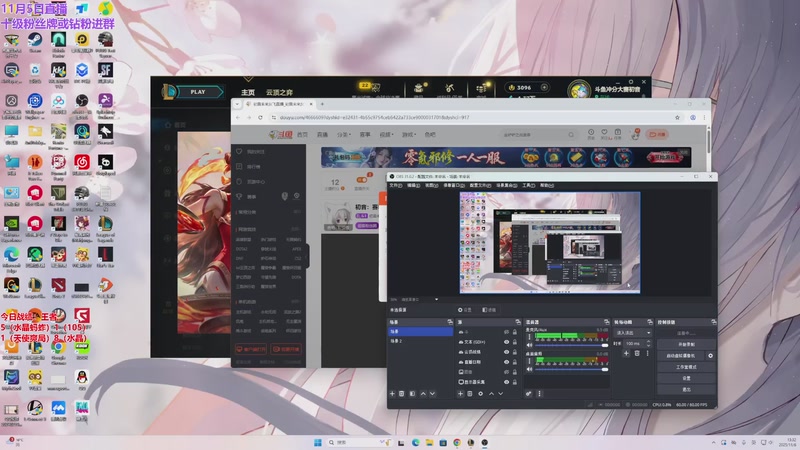Delete scene transition with trash icon
Viewport: 800px width, 450px height.
click(637, 353)
